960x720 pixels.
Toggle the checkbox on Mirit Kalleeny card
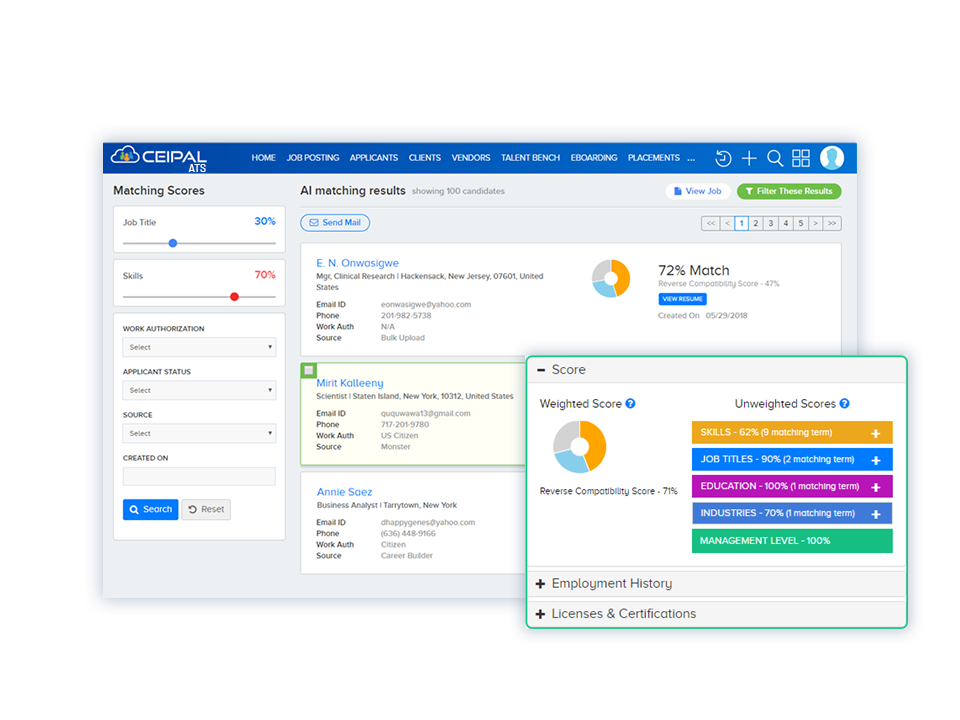(309, 370)
